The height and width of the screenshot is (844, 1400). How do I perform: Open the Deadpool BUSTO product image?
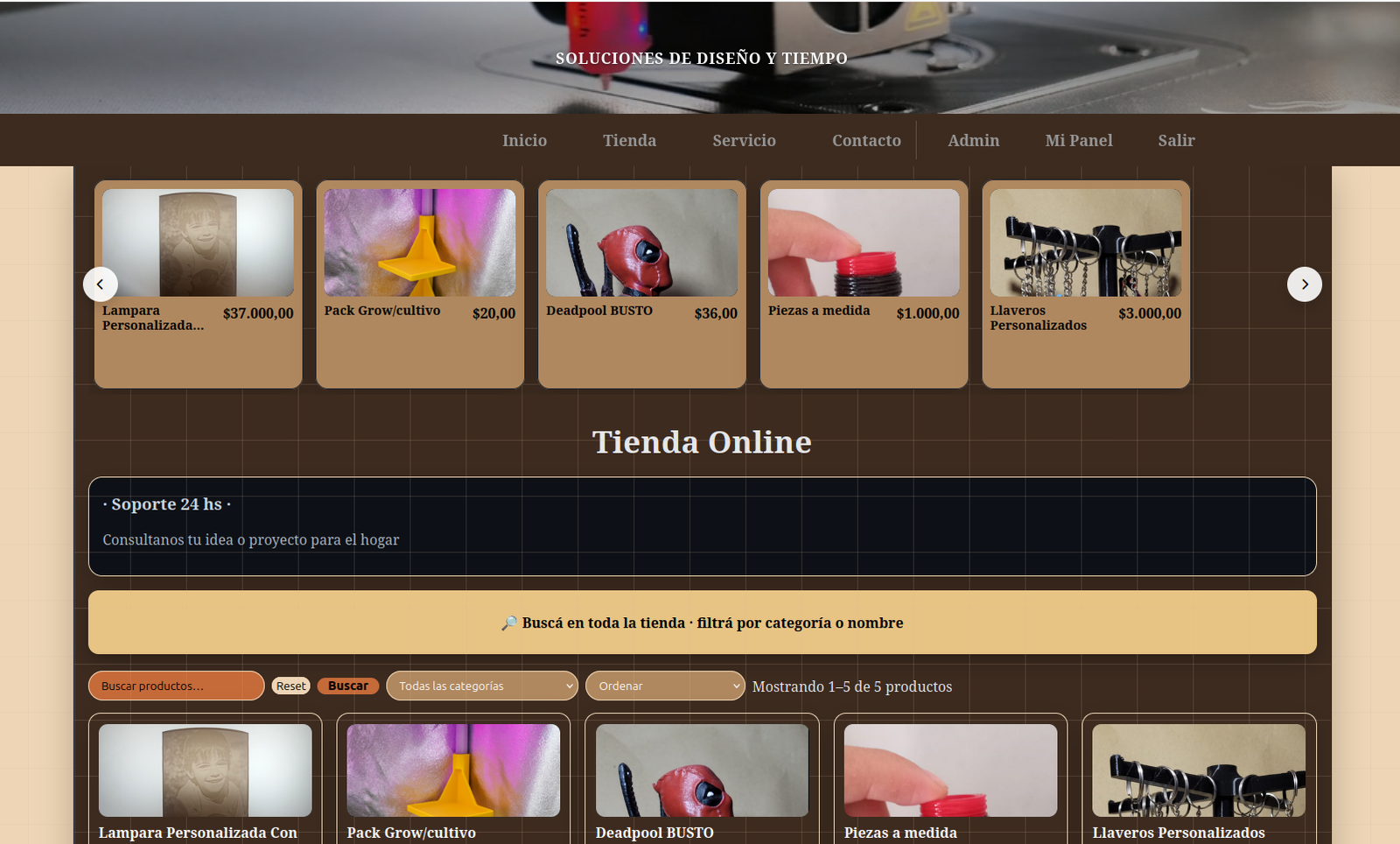tap(641, 243)
